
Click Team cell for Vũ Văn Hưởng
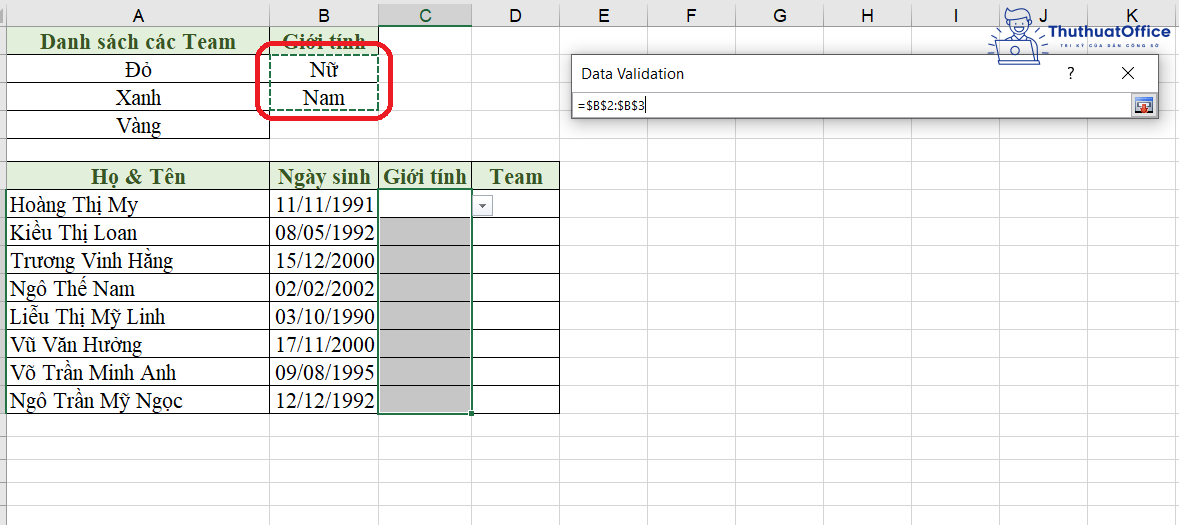point(516,344)
